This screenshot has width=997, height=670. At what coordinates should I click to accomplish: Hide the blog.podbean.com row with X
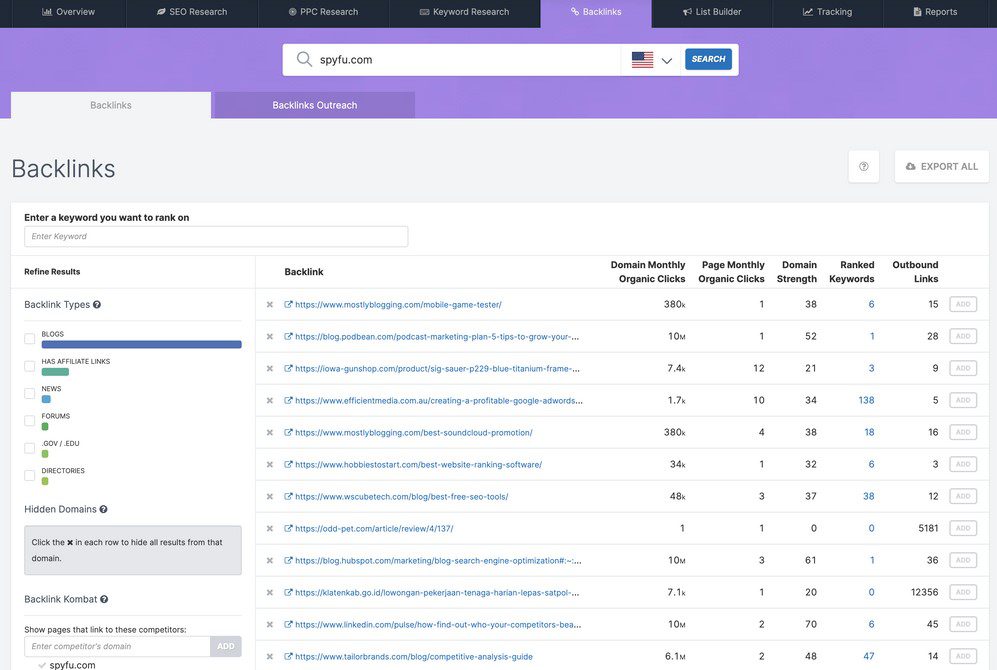click(270, 336)
